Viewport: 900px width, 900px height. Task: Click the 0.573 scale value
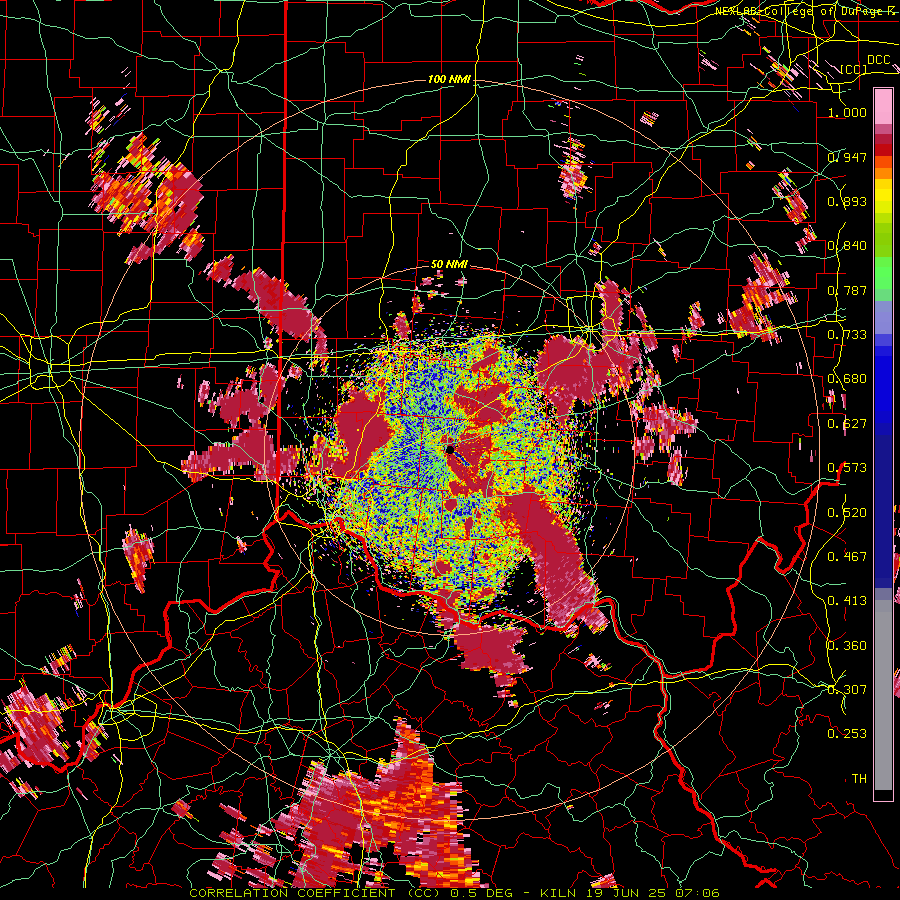[847, 468]
